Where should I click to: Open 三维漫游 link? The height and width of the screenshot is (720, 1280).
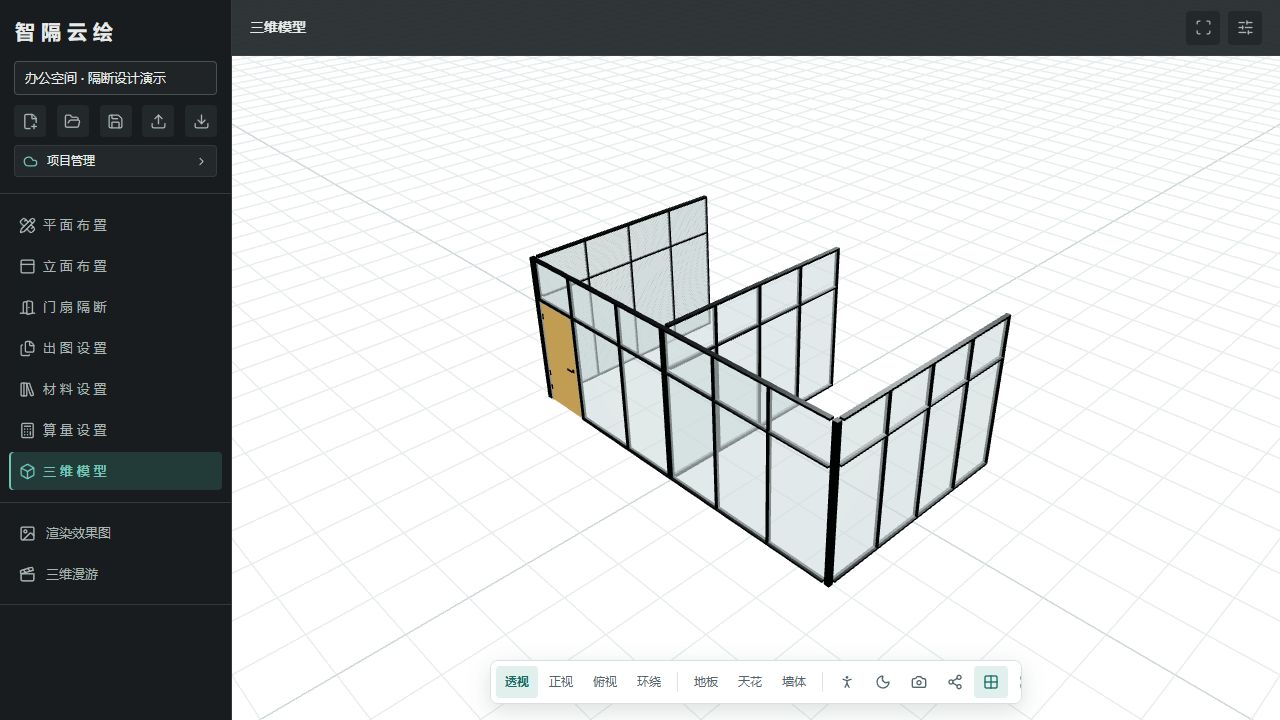click(x=115, y=574)
